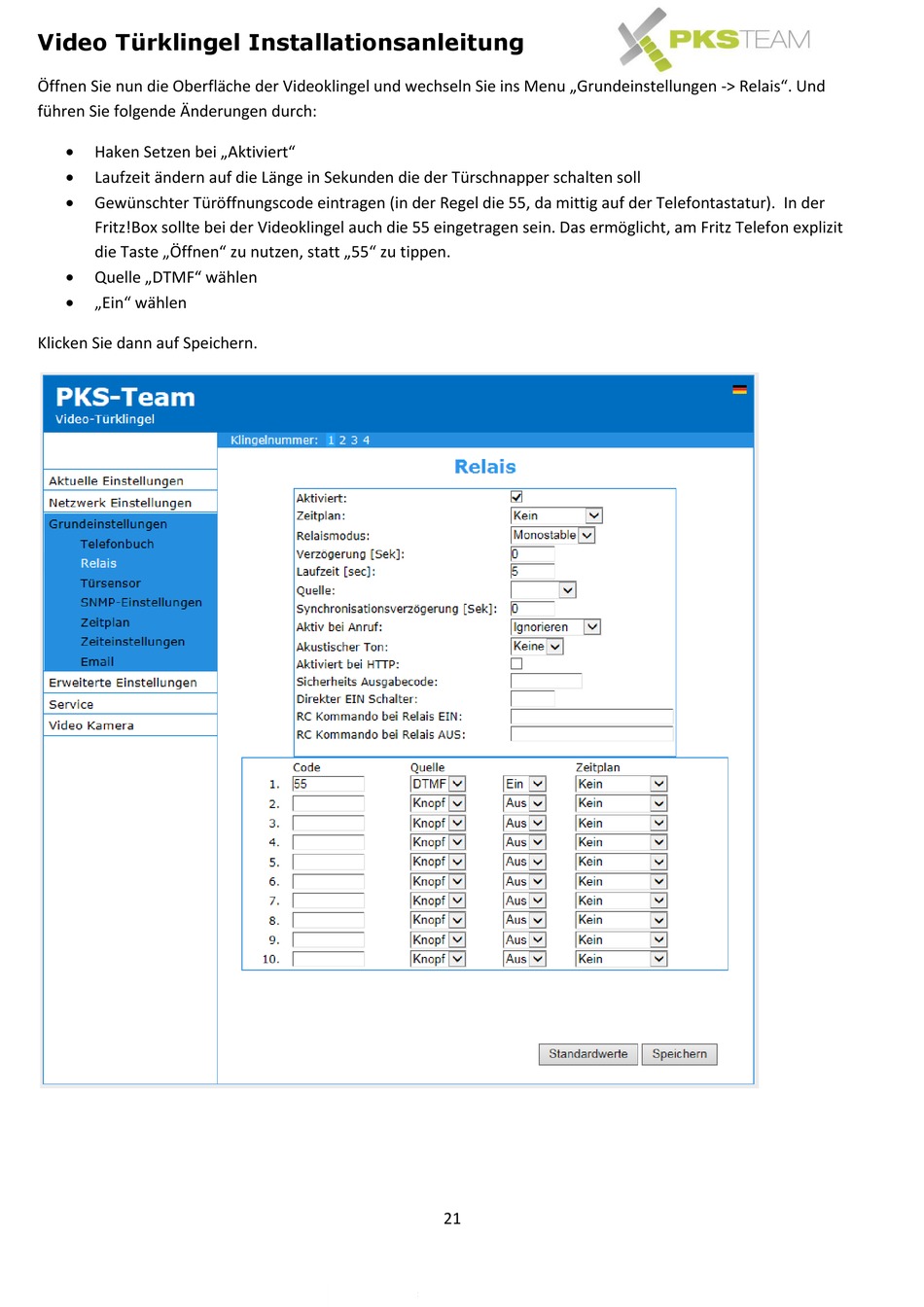Screen dimensions: 924x1307
Task: Click the RC Kommando bei Relais AUS field
Action: click(x=592, y=734)
